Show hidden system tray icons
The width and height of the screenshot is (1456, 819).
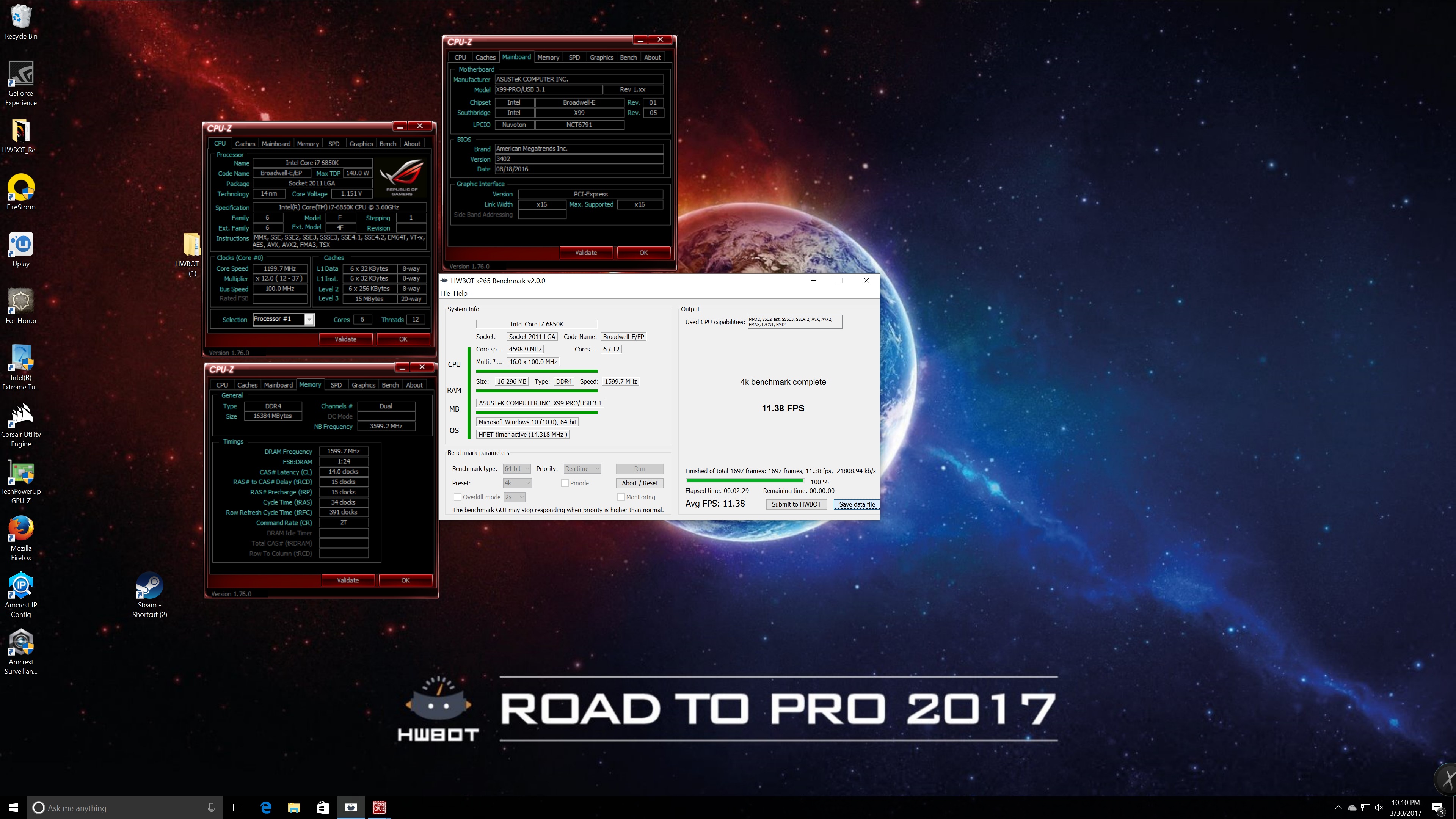[x=1338, y=808]
